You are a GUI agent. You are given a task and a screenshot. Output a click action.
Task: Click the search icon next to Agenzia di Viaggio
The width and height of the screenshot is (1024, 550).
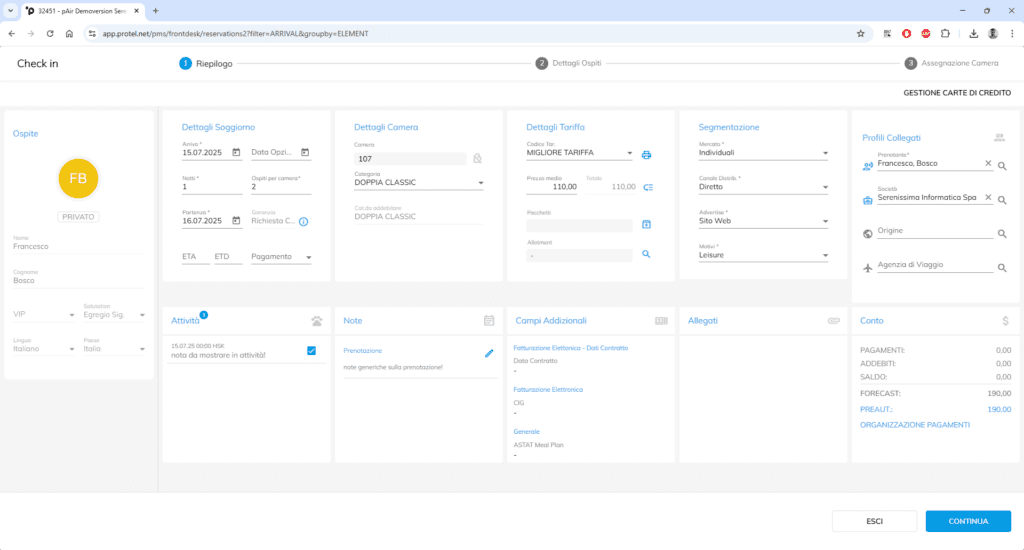[1001, 267]
